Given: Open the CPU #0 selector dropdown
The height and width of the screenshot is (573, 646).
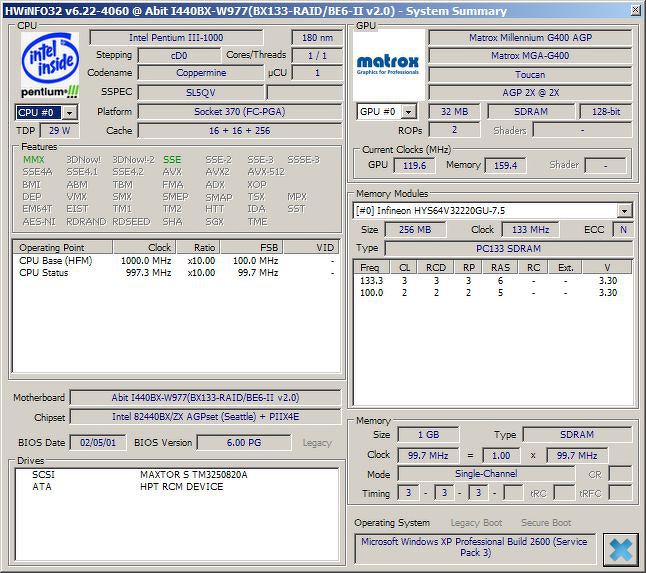Looking at the screenshot, I should coord(70,112).
